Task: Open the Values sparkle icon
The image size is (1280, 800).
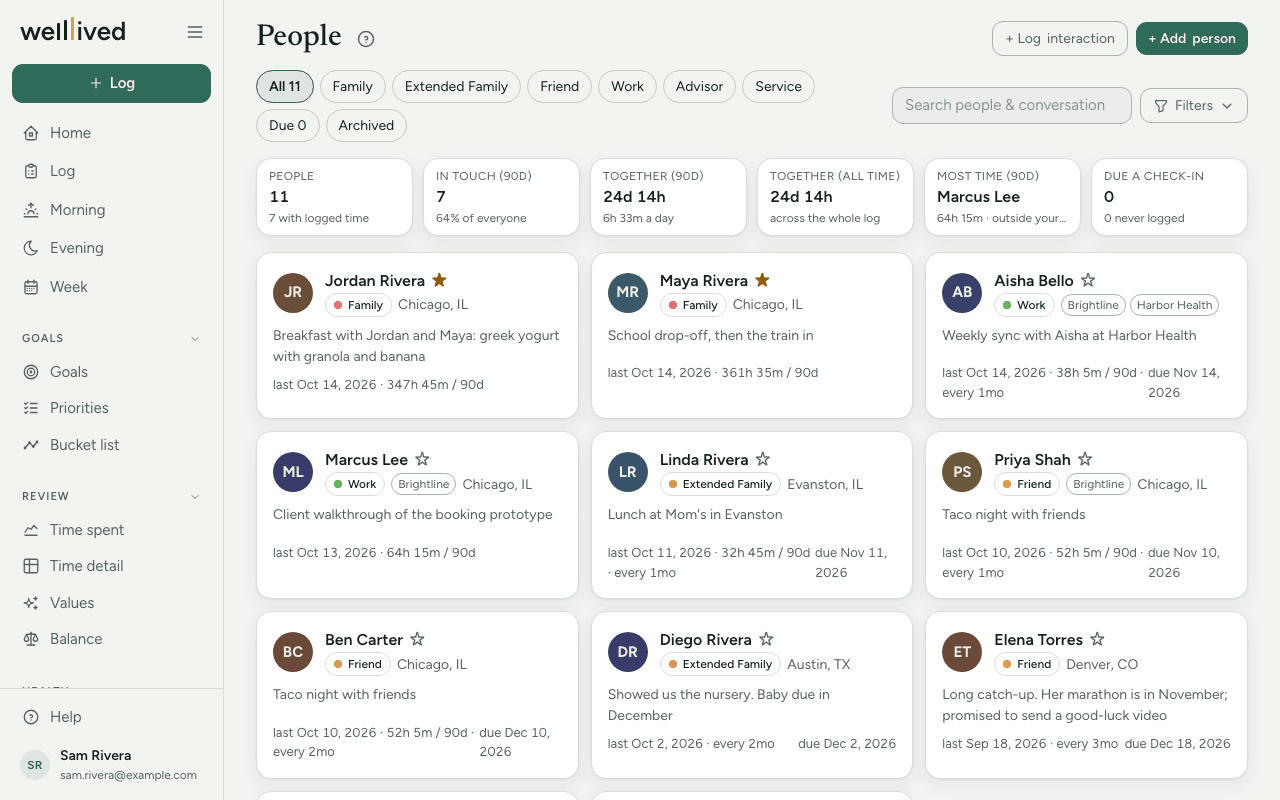Action: (31, 603)
